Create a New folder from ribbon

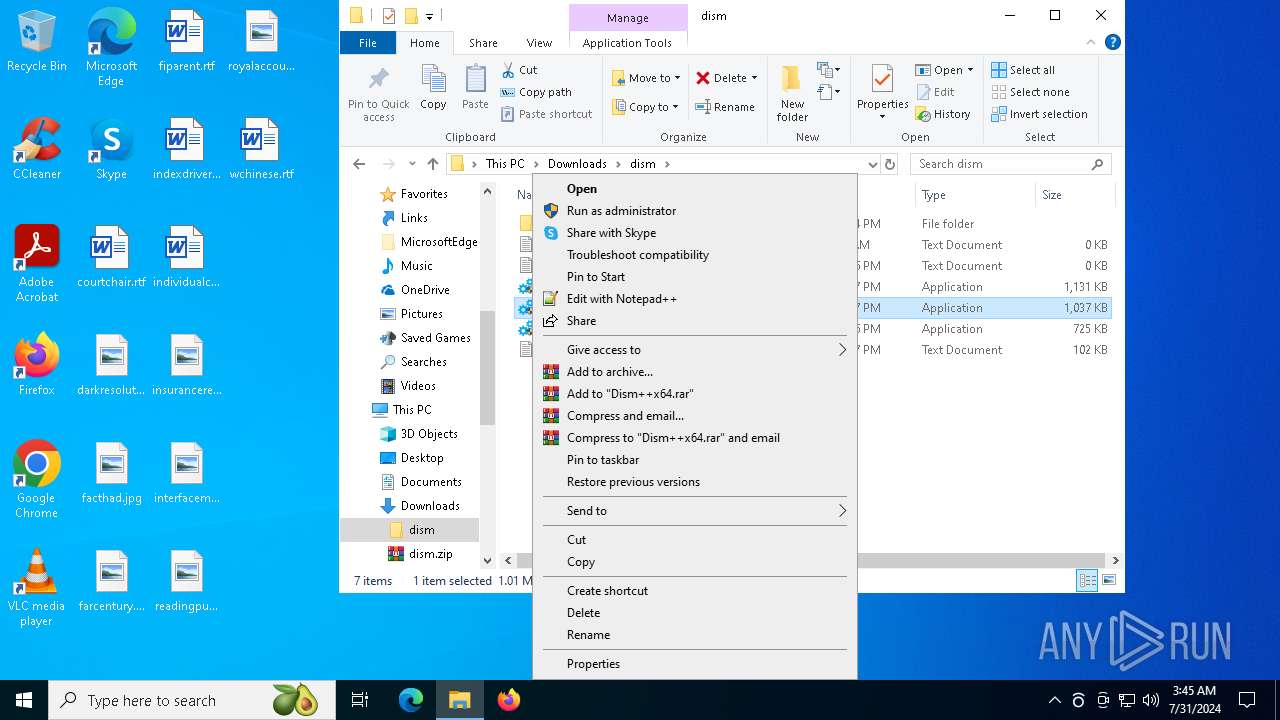pos(792,93)
